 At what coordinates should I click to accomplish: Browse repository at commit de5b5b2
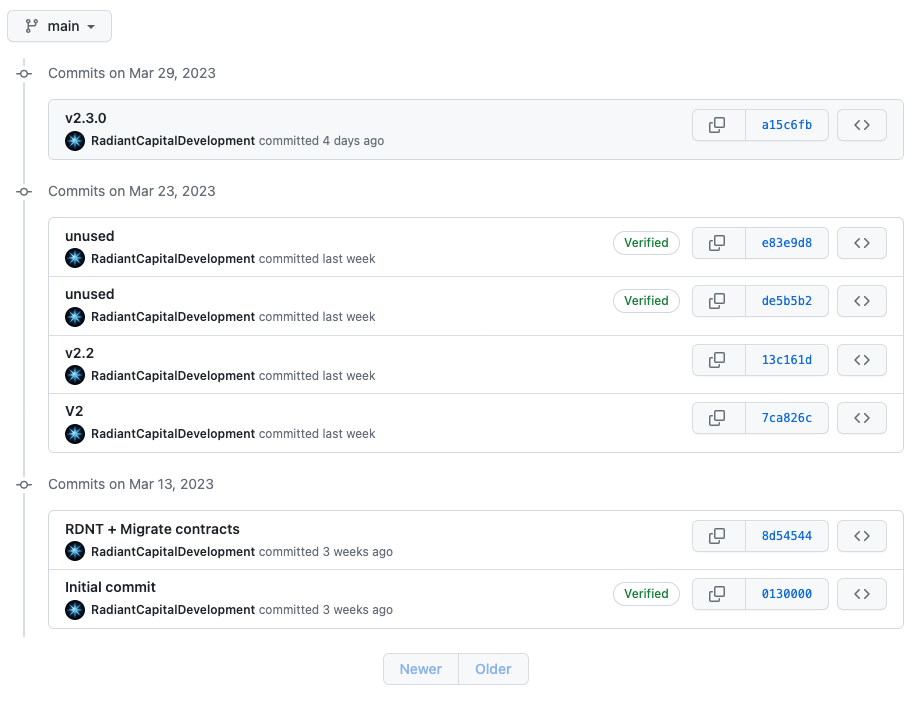tap(861, 301)
